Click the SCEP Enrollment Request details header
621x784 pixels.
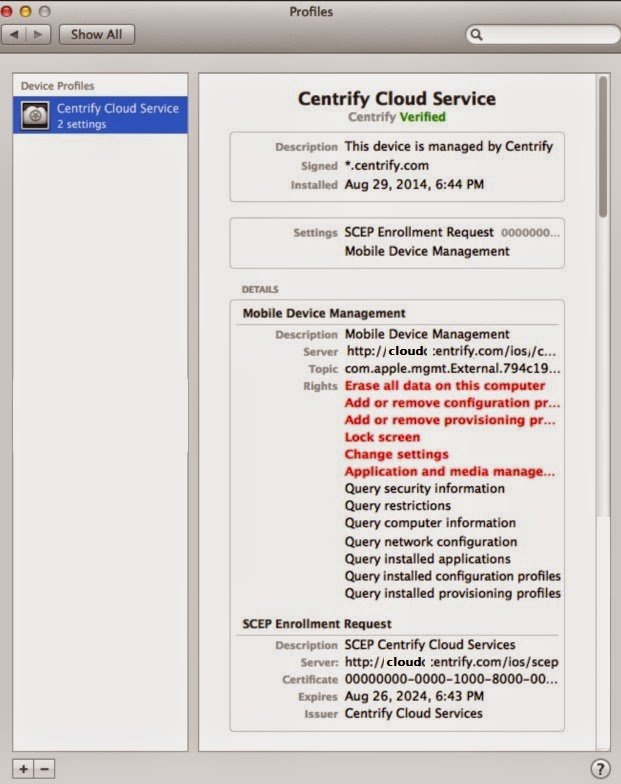[x=317, y=624]
